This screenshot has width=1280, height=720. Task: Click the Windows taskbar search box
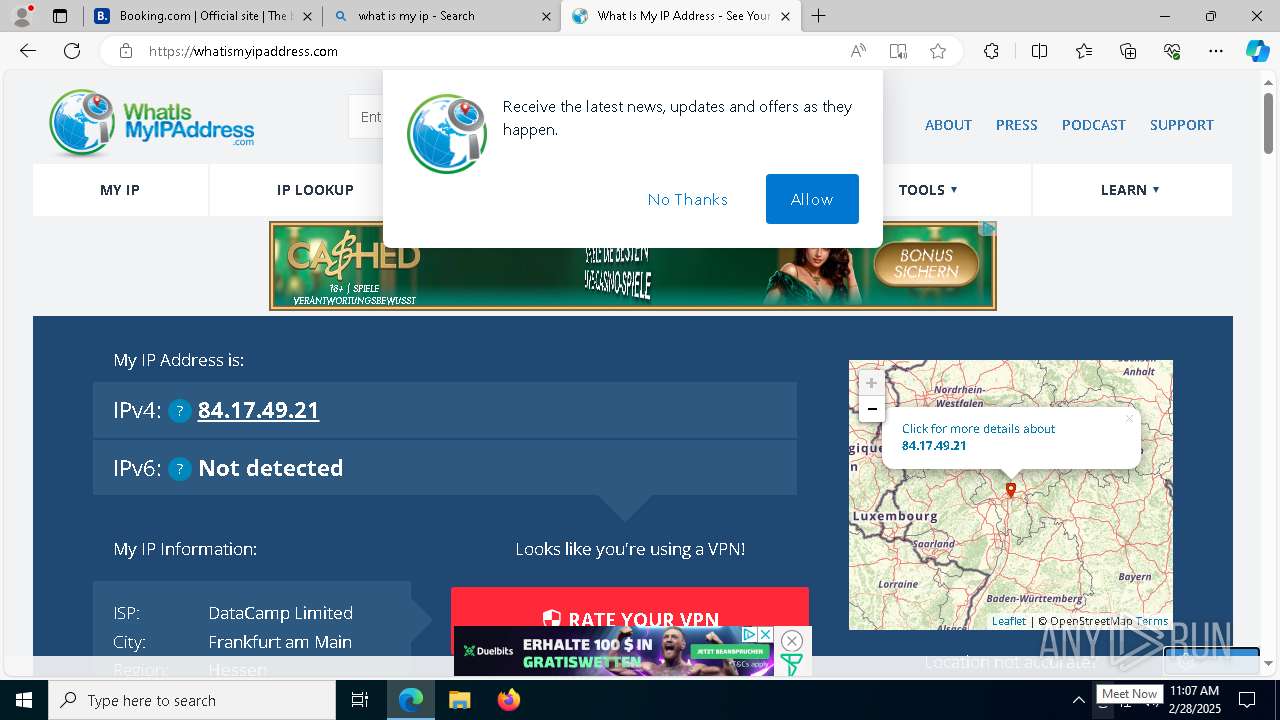[x=192, y=700]
